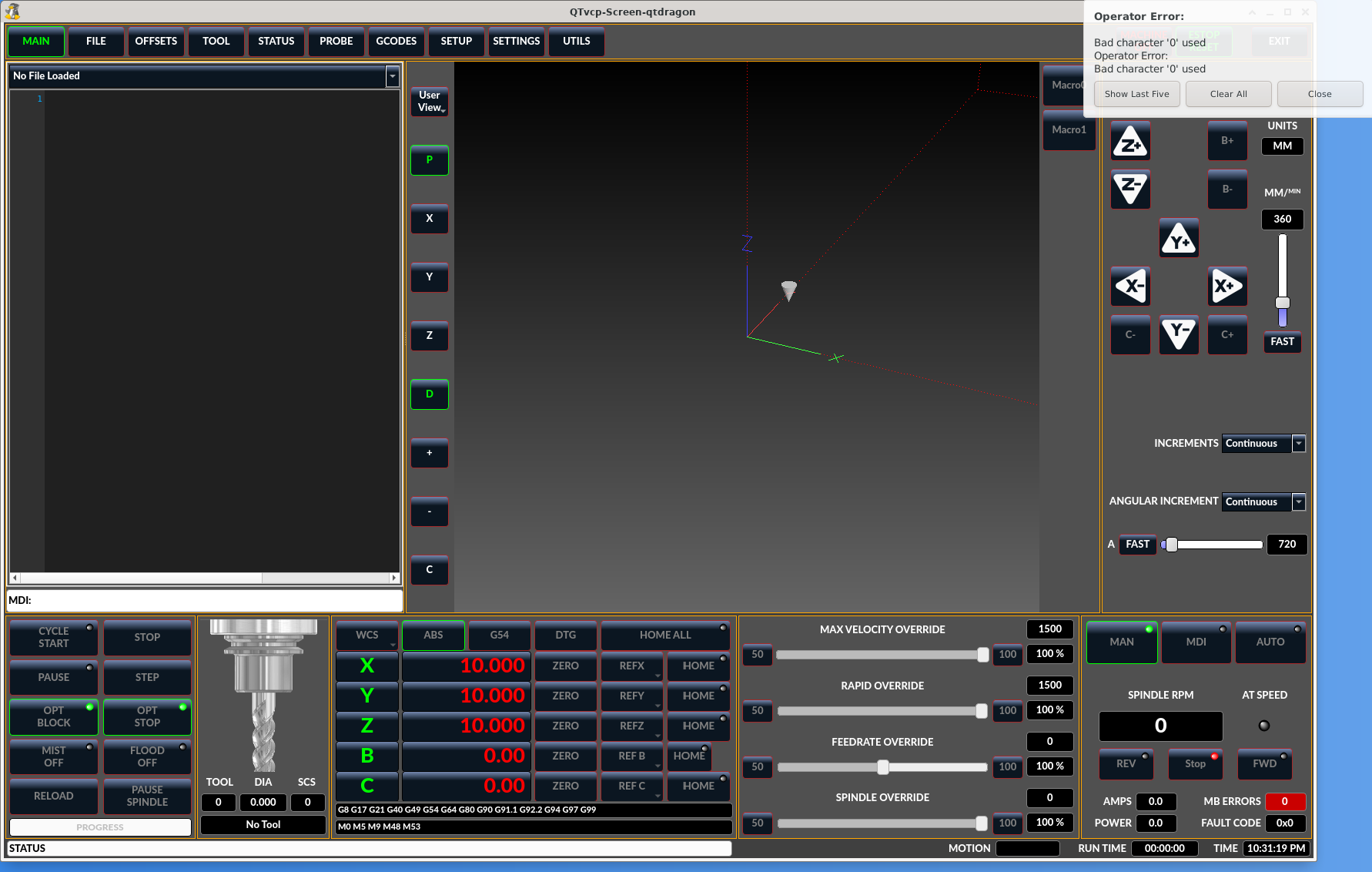Toggle the D dimensions display button
This screenshot has height=872, width=1372.
click(x=430, y=394)
